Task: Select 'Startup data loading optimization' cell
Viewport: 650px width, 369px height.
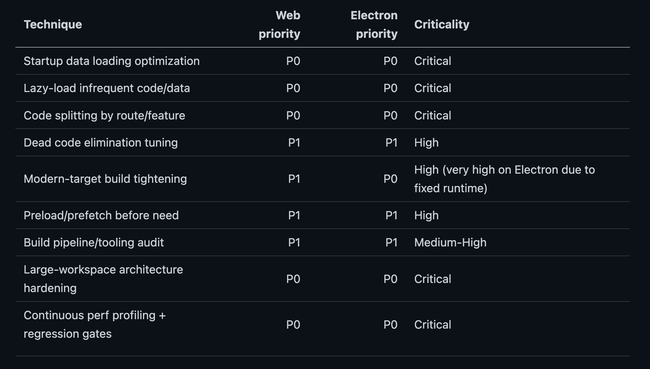Action: [x=112, y=61]
